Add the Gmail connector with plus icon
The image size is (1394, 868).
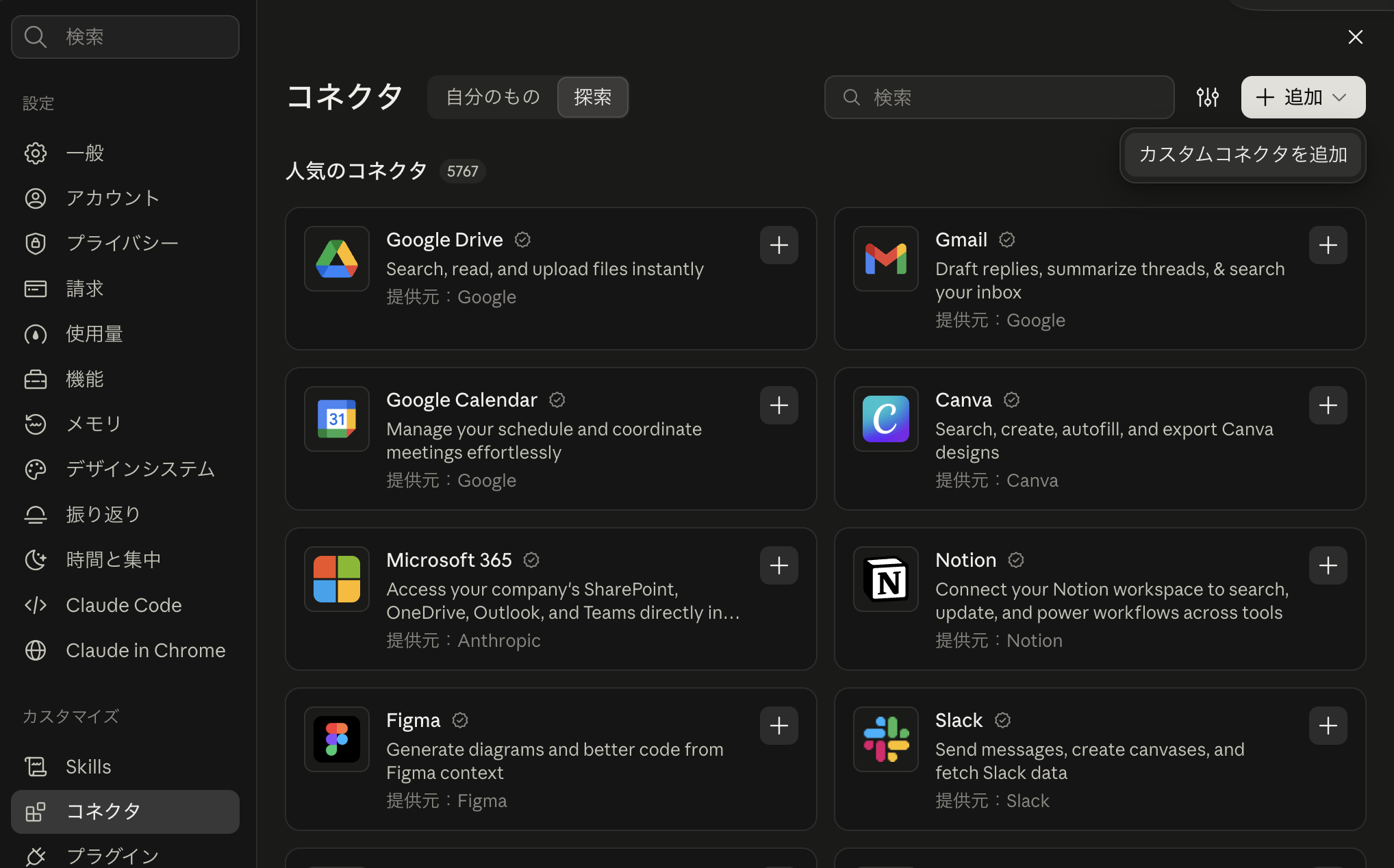pos(1328,245)
